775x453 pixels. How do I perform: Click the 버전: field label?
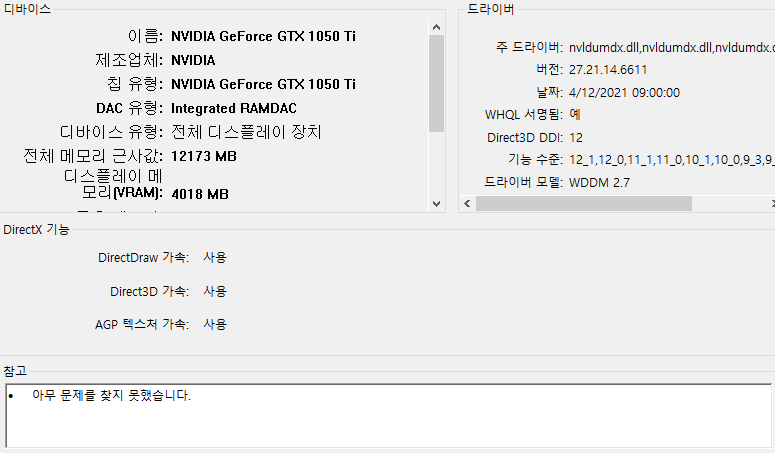point(550,70)
